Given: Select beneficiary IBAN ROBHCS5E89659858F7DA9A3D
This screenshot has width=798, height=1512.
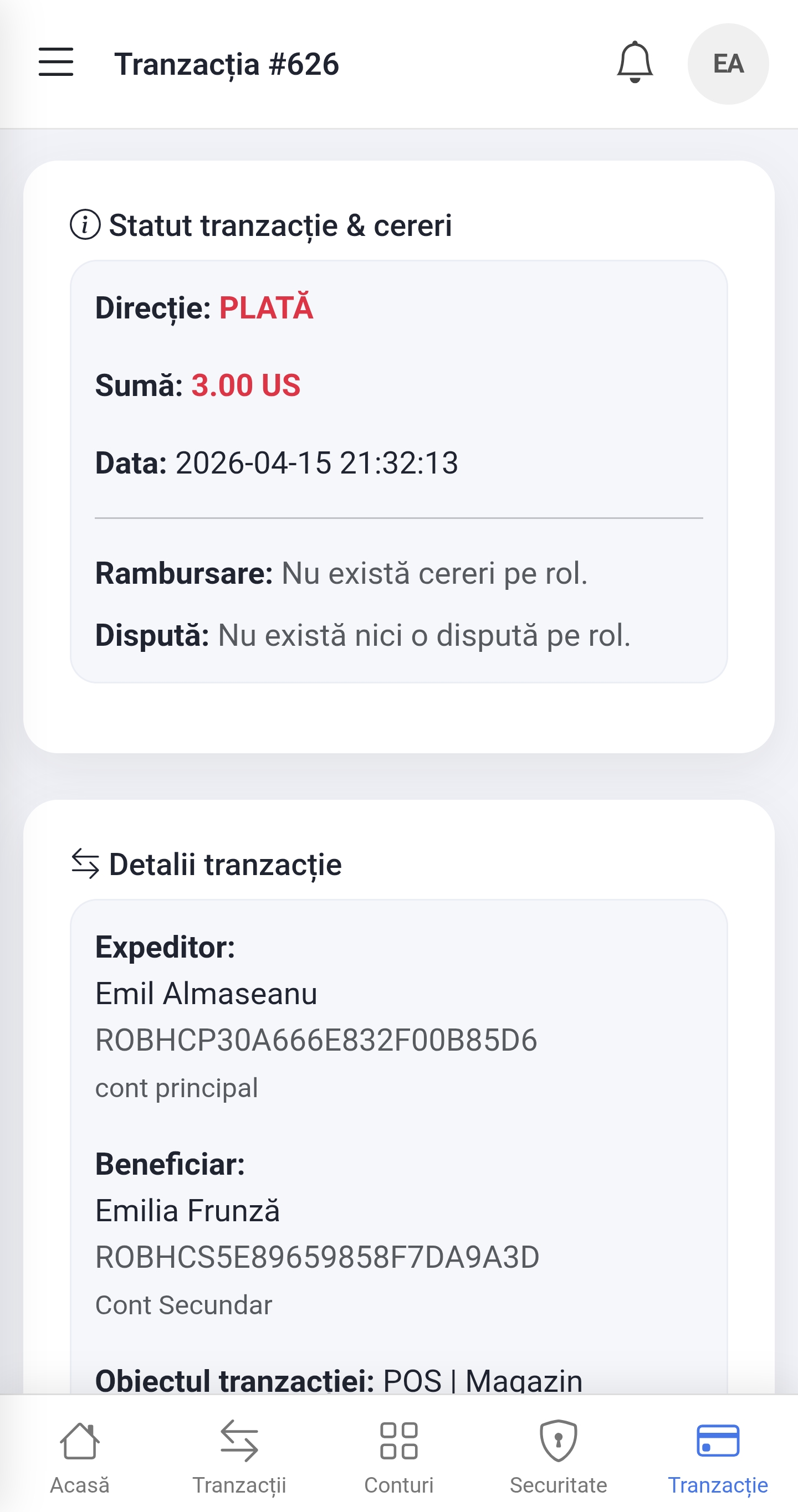Looking at the screenshot, I should [x=317, y=1257].
